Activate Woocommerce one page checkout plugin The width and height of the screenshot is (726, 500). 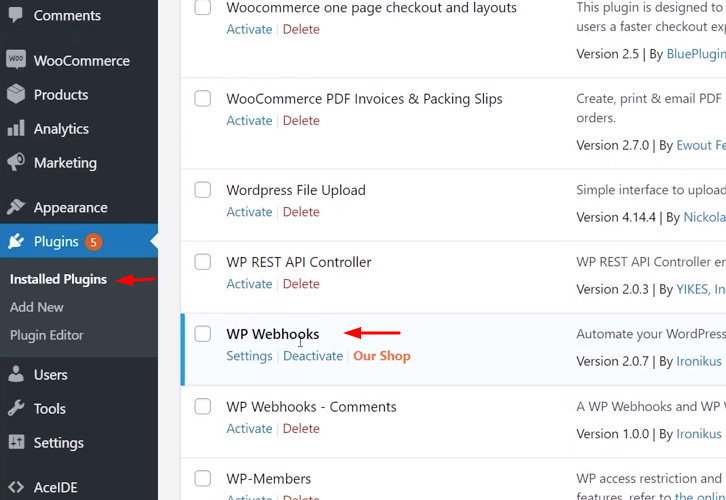click(x=249, y=29)
